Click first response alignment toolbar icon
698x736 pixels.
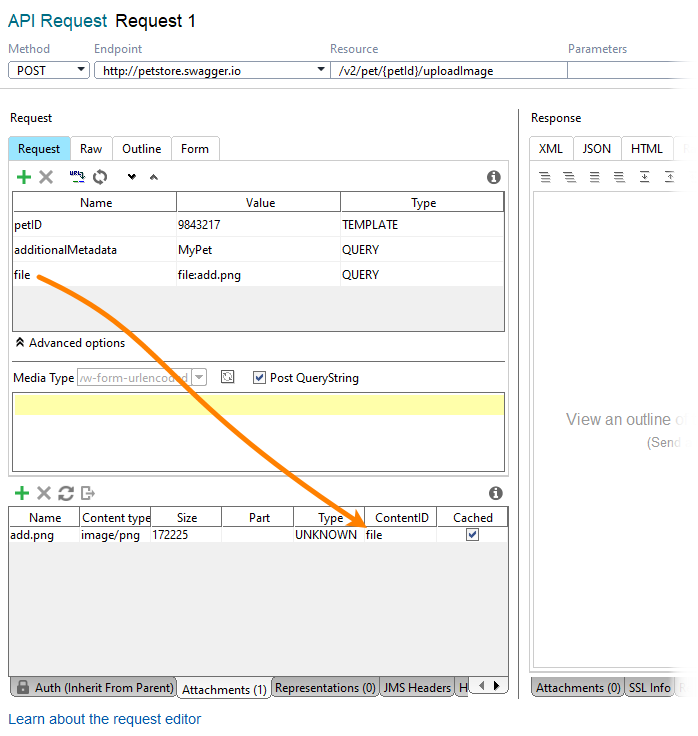coord(545,177)
